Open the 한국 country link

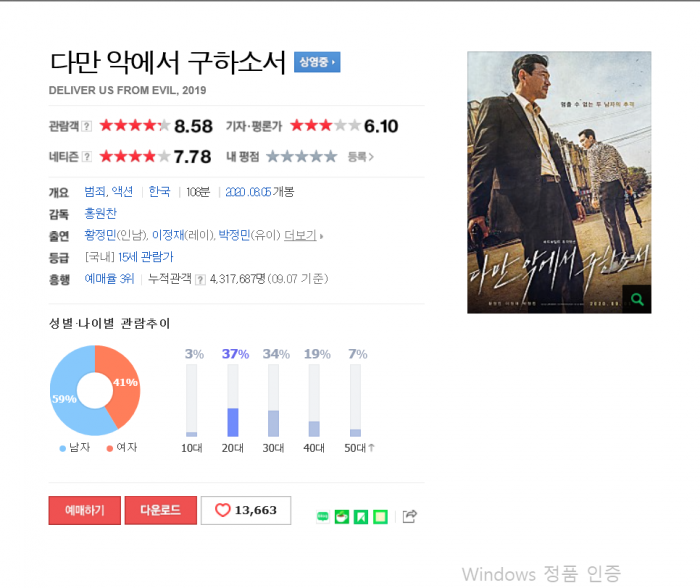coord(159,192)
